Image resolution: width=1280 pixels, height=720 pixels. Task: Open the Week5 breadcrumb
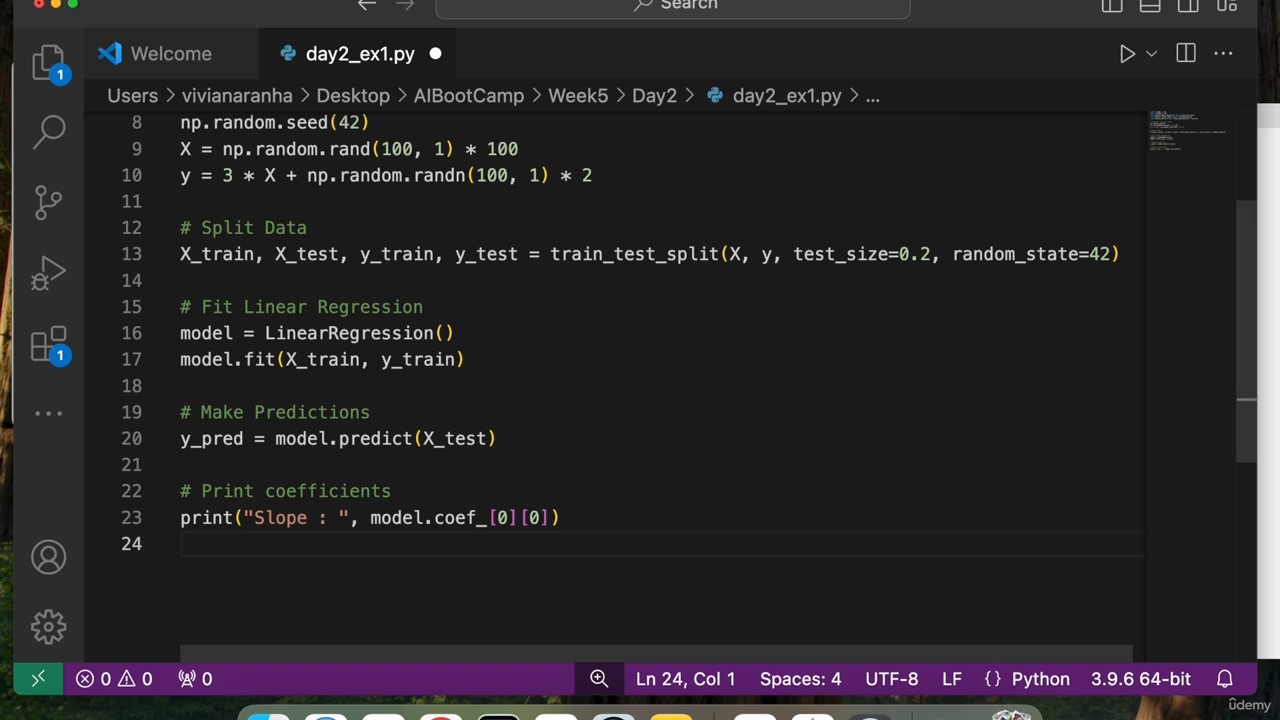(x=578, y=96)
